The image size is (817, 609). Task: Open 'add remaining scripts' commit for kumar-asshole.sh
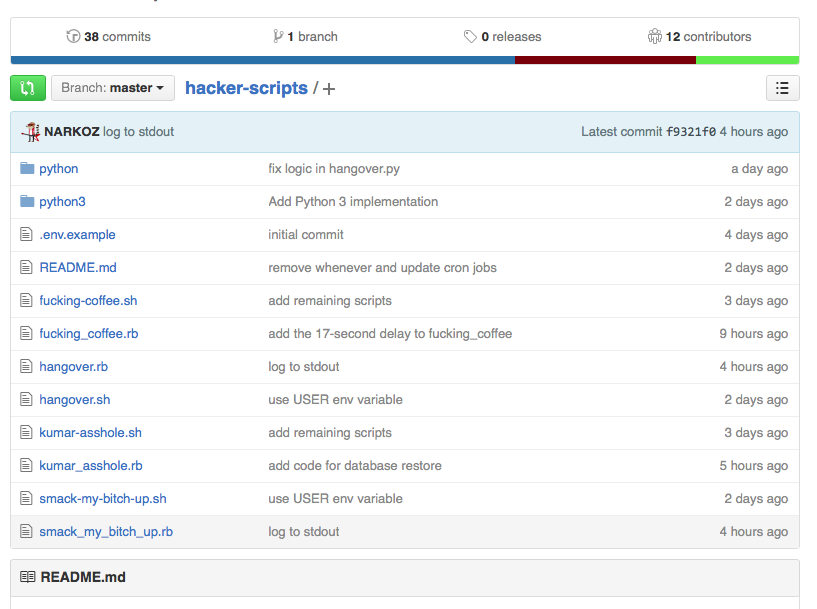[330, 433]
